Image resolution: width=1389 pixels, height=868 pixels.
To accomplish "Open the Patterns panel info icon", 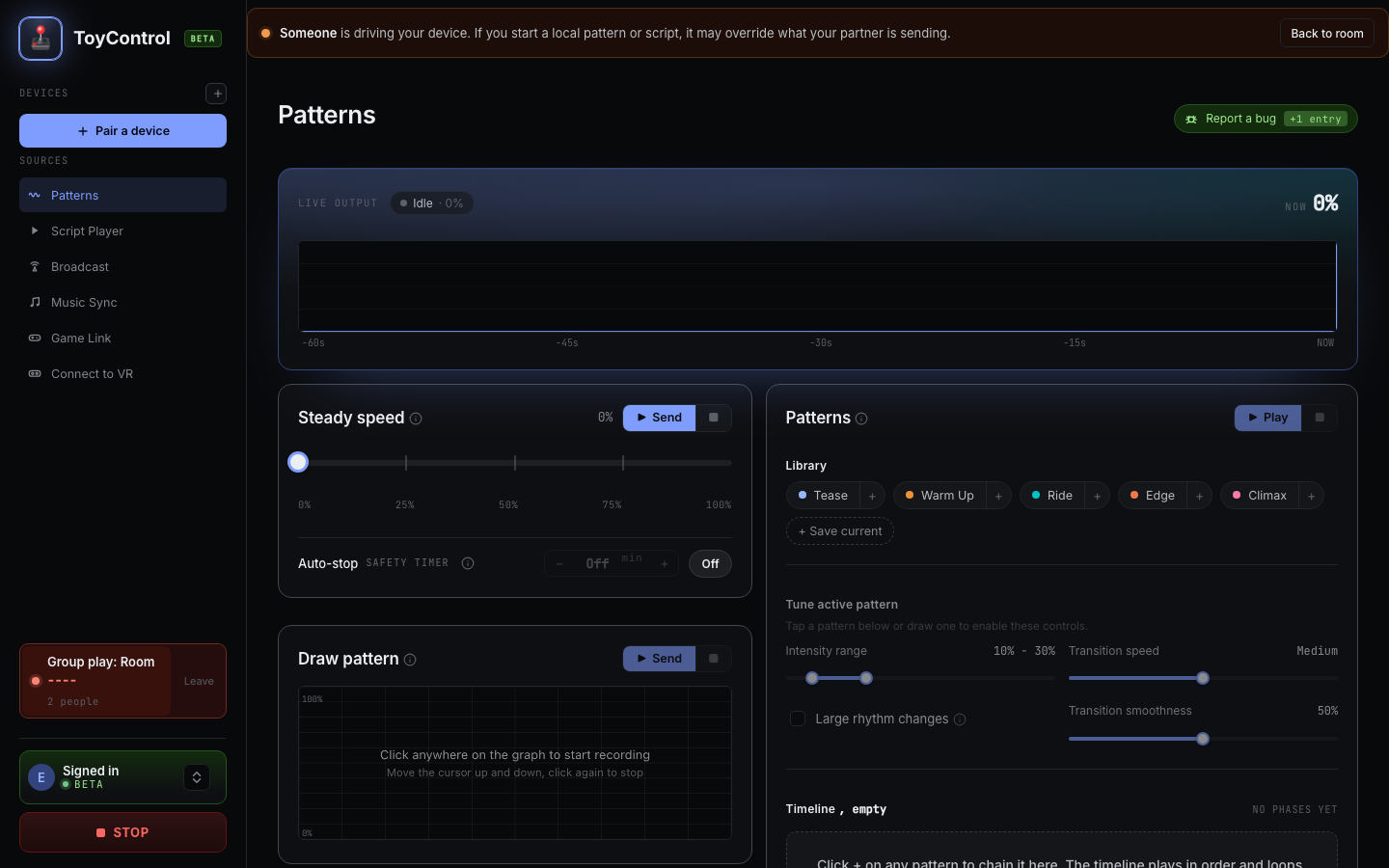I will click(861, 419).
